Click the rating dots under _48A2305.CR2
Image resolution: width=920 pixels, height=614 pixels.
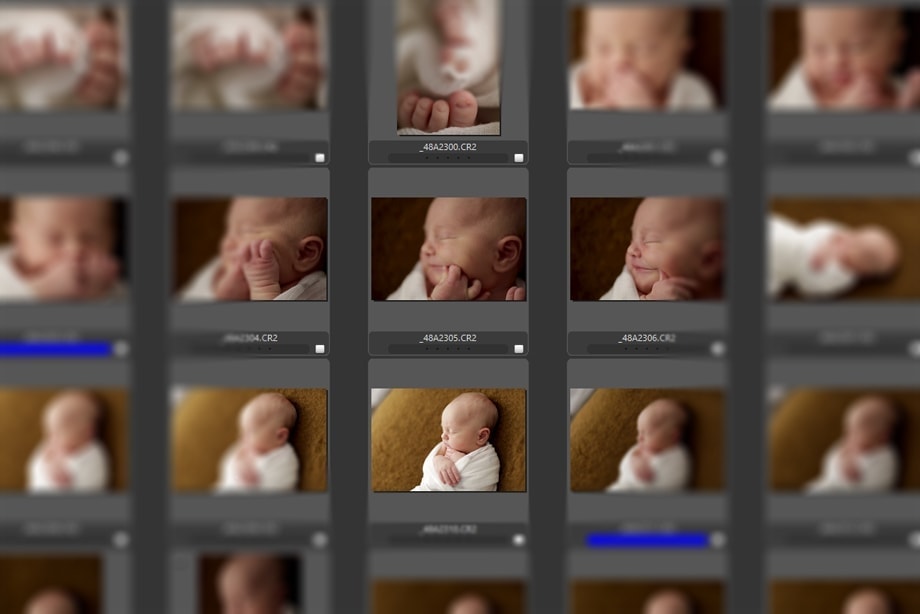[448, 349]
